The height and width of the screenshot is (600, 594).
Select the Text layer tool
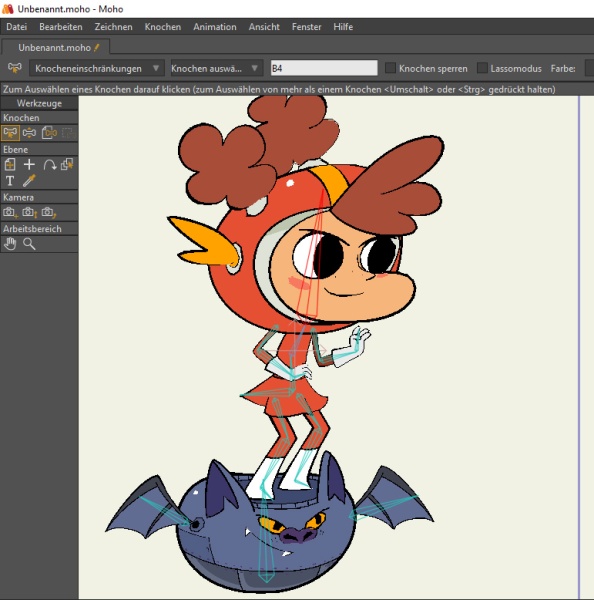tap(10, 181)
